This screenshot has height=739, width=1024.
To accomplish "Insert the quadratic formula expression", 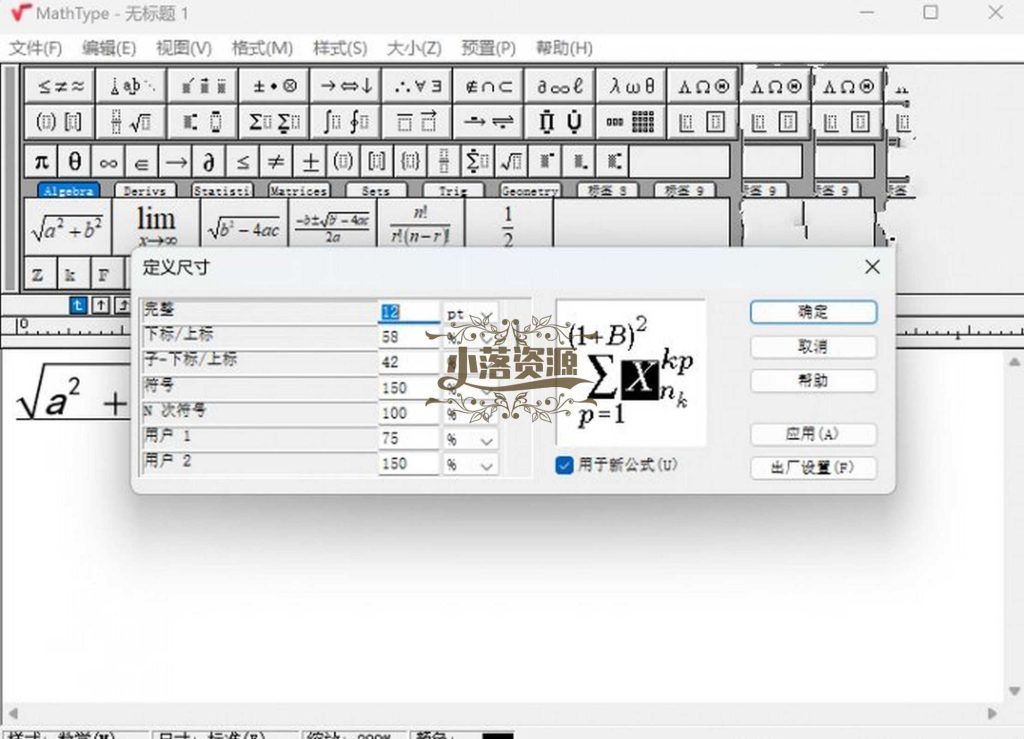I will (332, 224).
